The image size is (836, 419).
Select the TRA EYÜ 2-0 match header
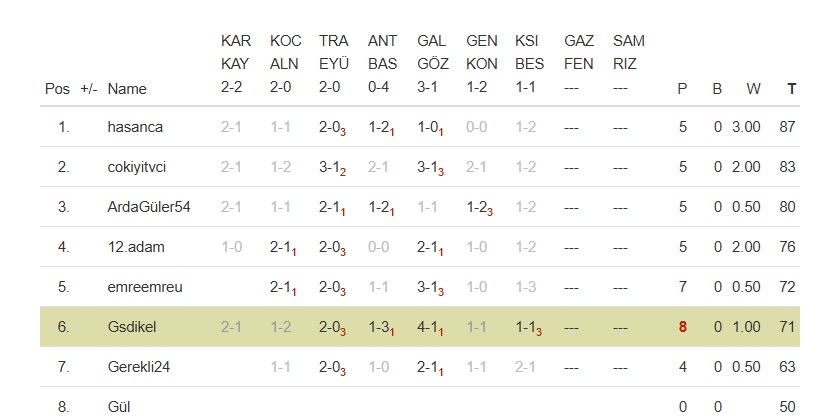pos(333,64)
